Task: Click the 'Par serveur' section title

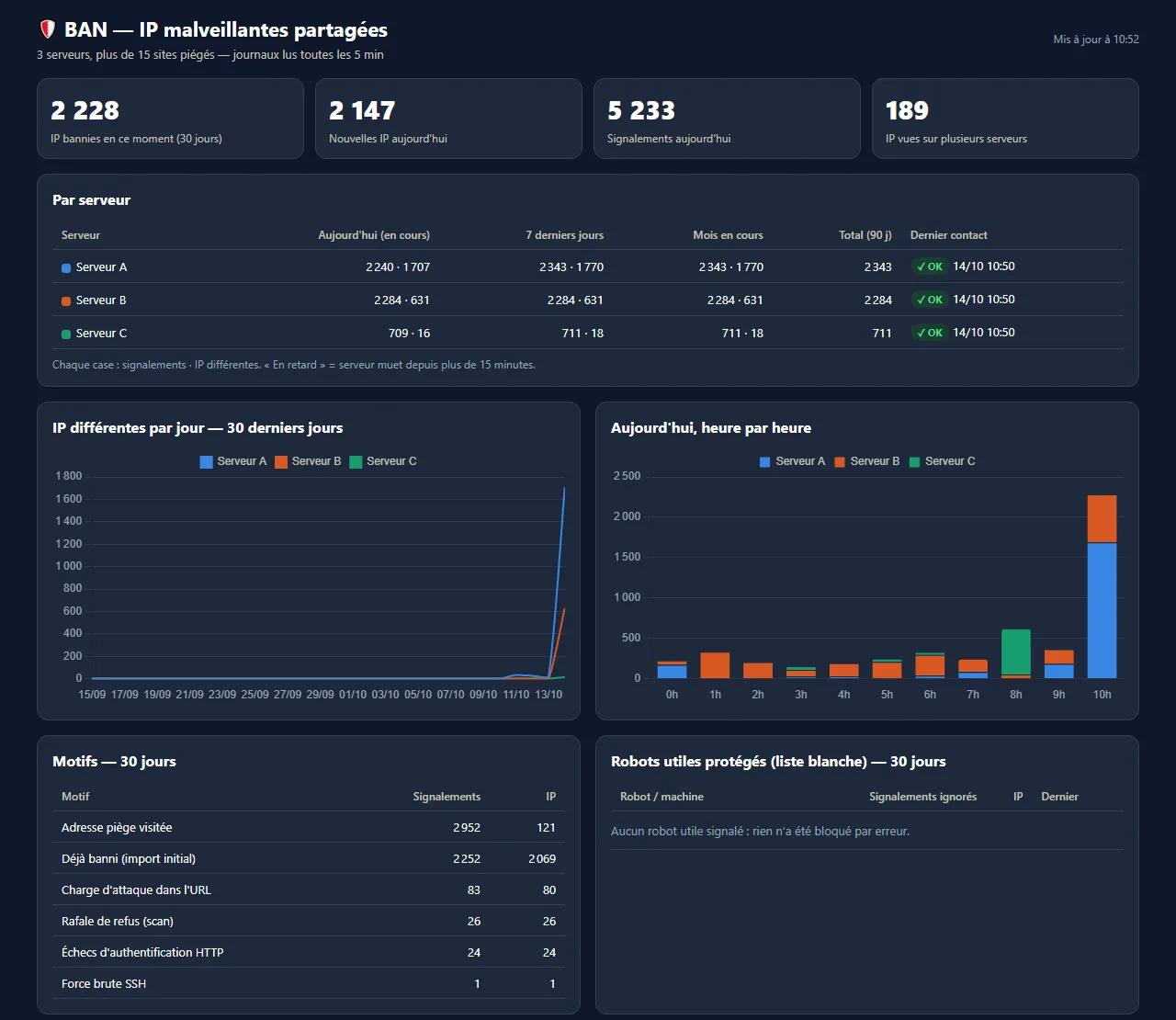Action: click(x=91, y=200)
